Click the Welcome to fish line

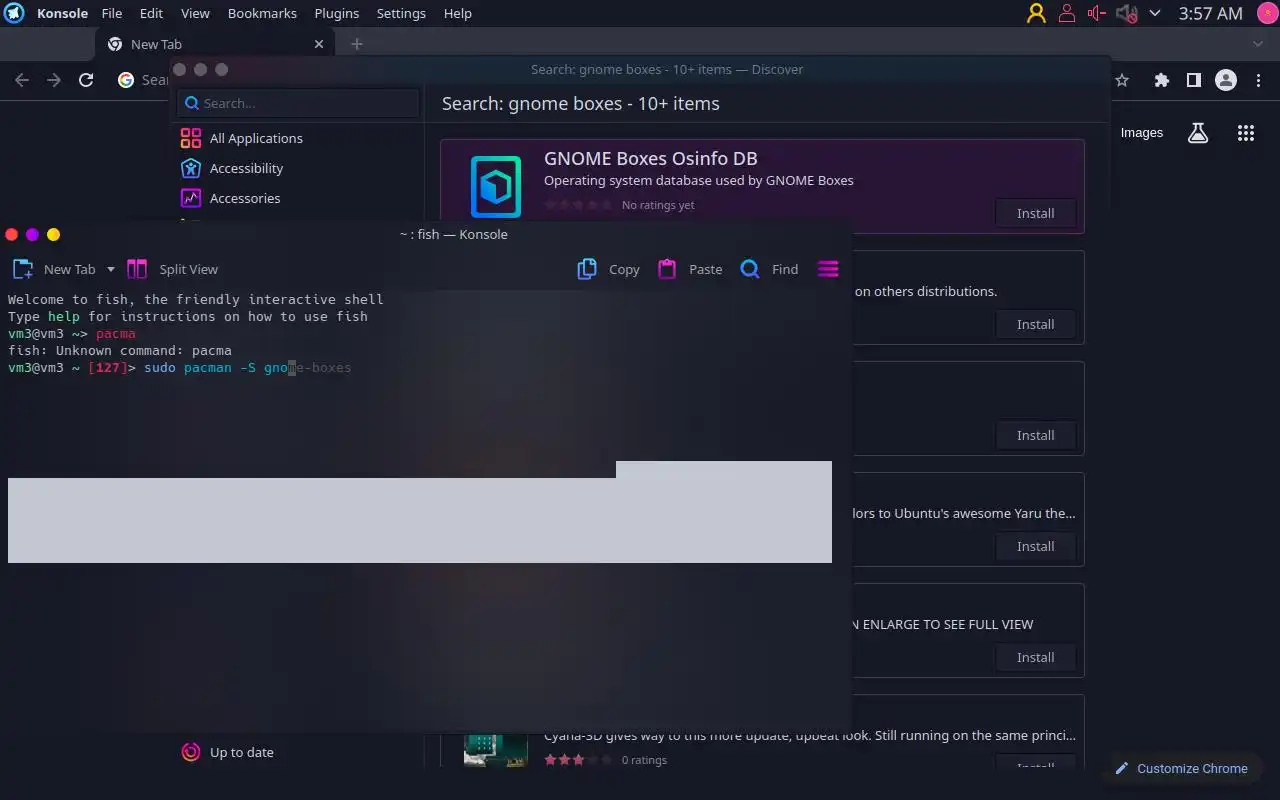tap(196, 299)
